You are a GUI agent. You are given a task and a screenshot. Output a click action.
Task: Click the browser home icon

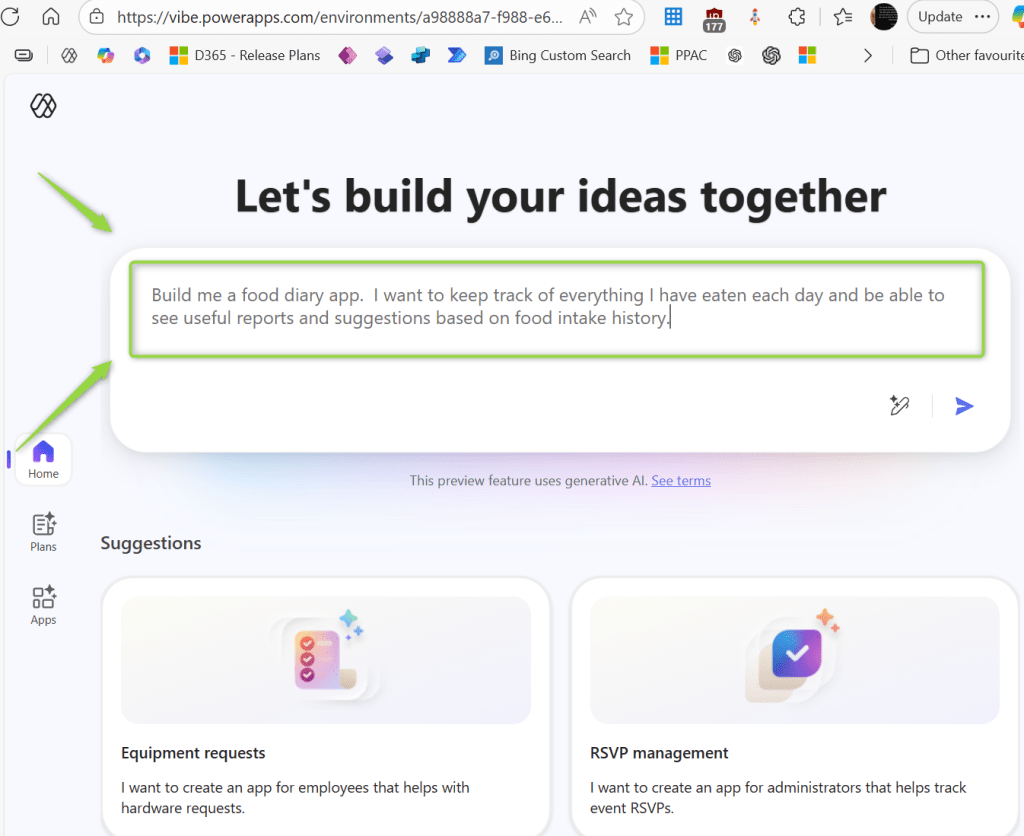(x=50, y=17)
